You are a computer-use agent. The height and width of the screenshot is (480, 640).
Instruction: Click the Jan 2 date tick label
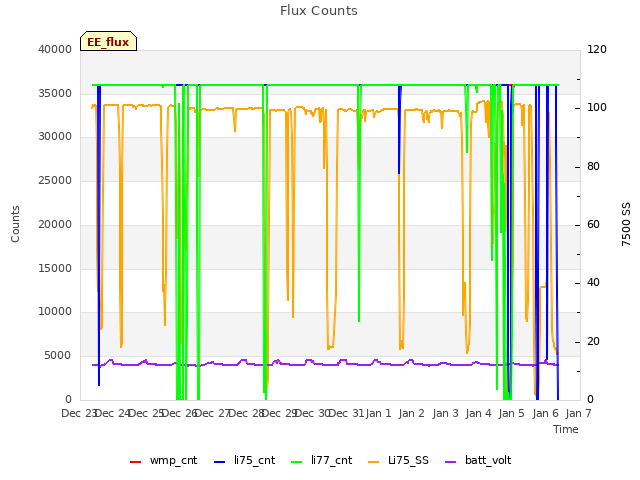[x=411, y=413]
